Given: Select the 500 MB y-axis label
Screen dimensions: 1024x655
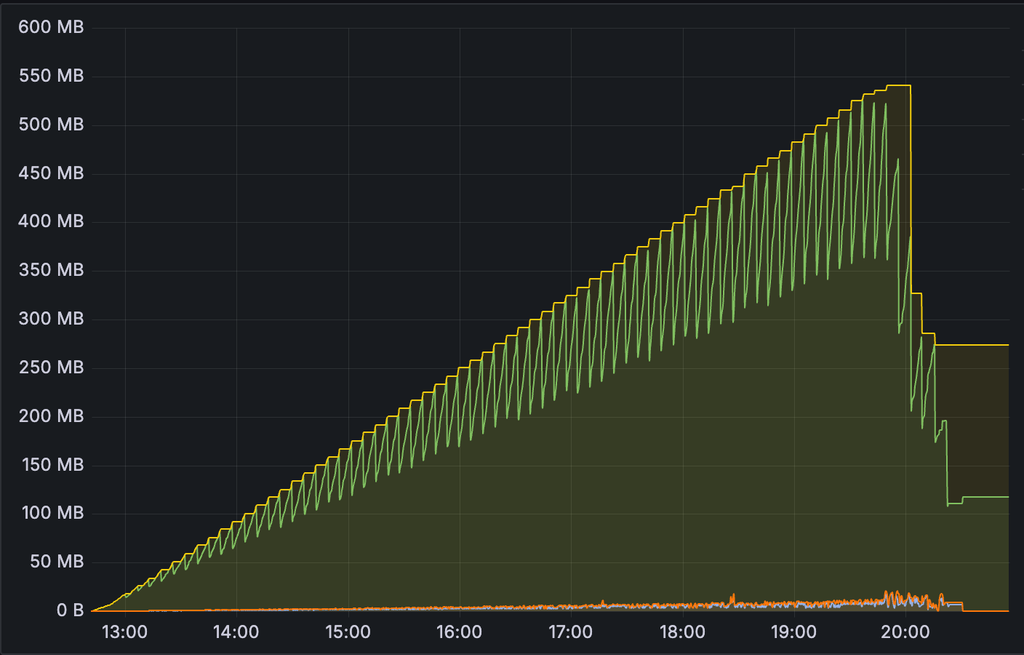Looking at the screenshot, I should point(51,125).
